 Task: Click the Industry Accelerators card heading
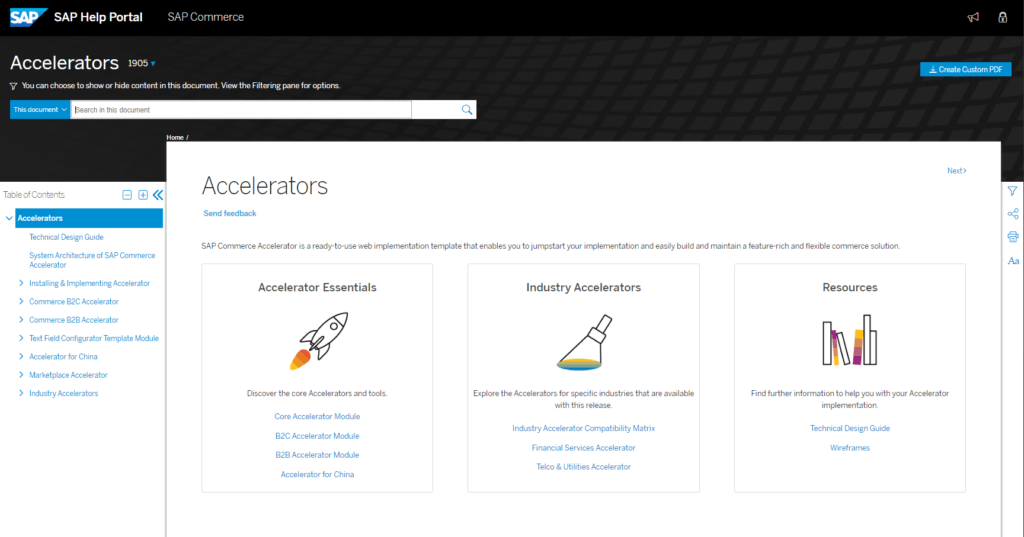tap(584, 287)
